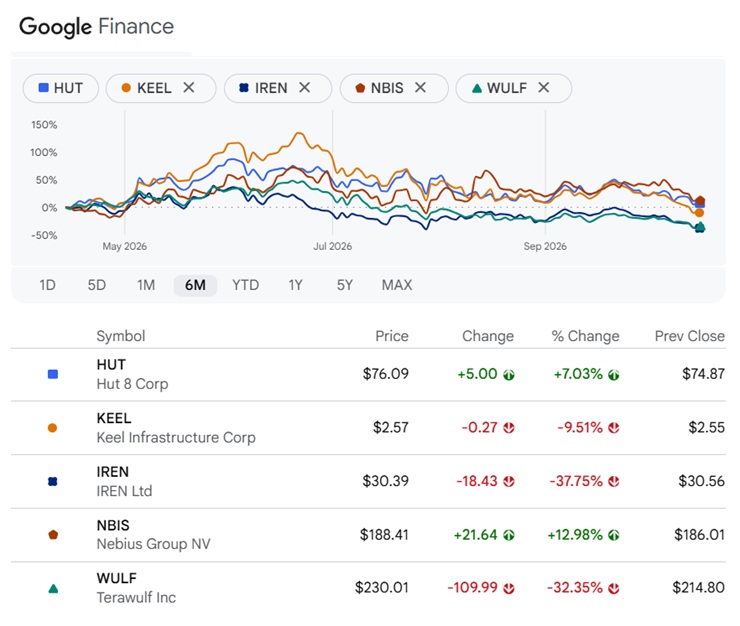Sort table by Price column header

392,336
